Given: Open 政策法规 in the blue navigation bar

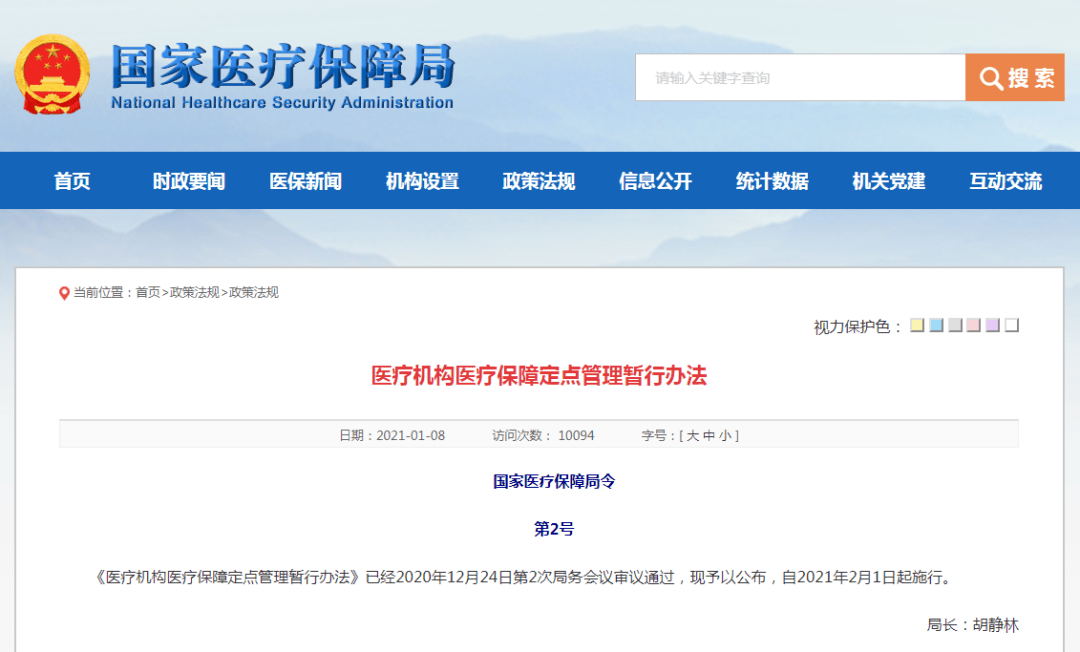Looking at the screenshot, I should (x=539, y=181).
